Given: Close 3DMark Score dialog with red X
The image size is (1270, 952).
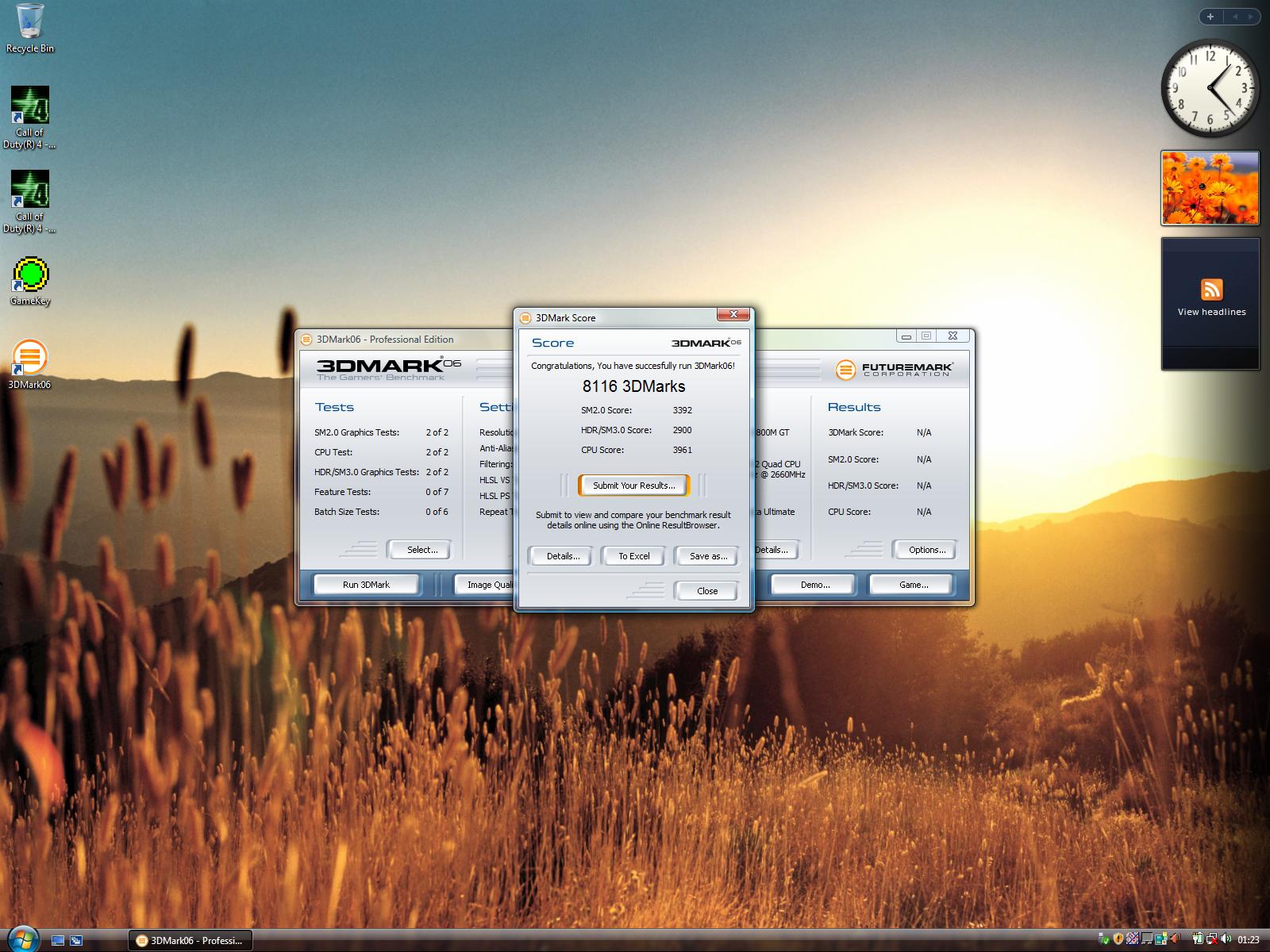Looking at the screenshot, I should coord(733,315).
